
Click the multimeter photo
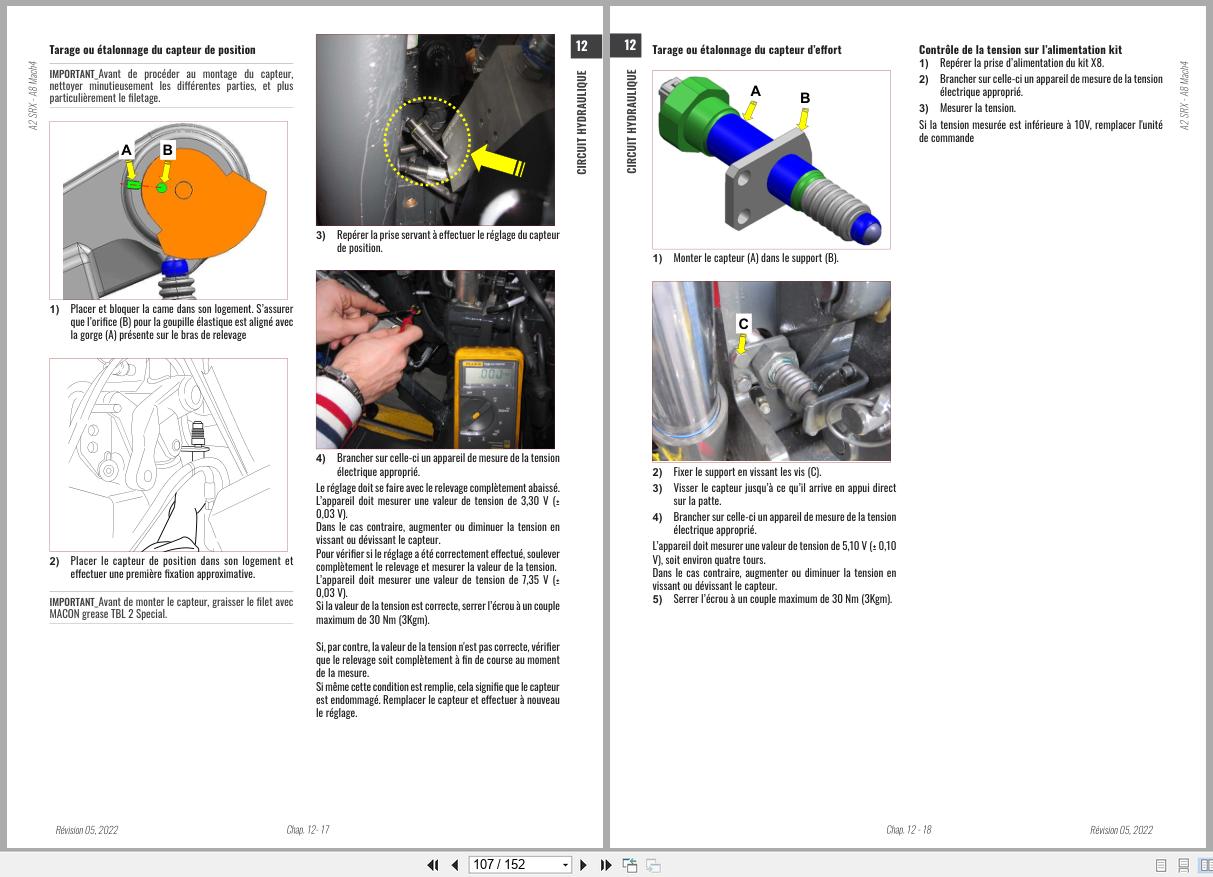(435, 359)
